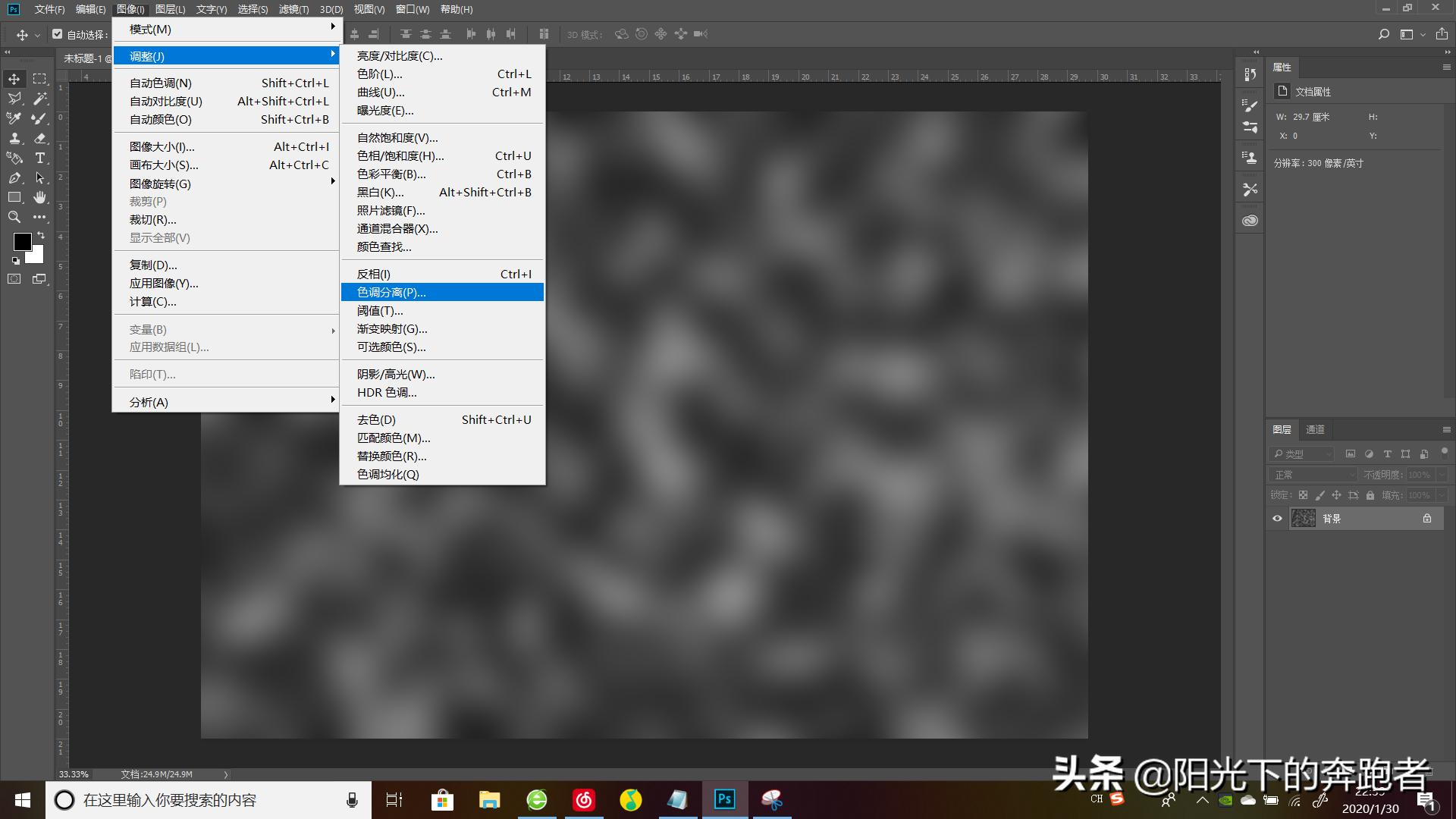Click 曲线(U) in the adjustments menu
The image size is (1456, 819).
(x=382, y=92)
